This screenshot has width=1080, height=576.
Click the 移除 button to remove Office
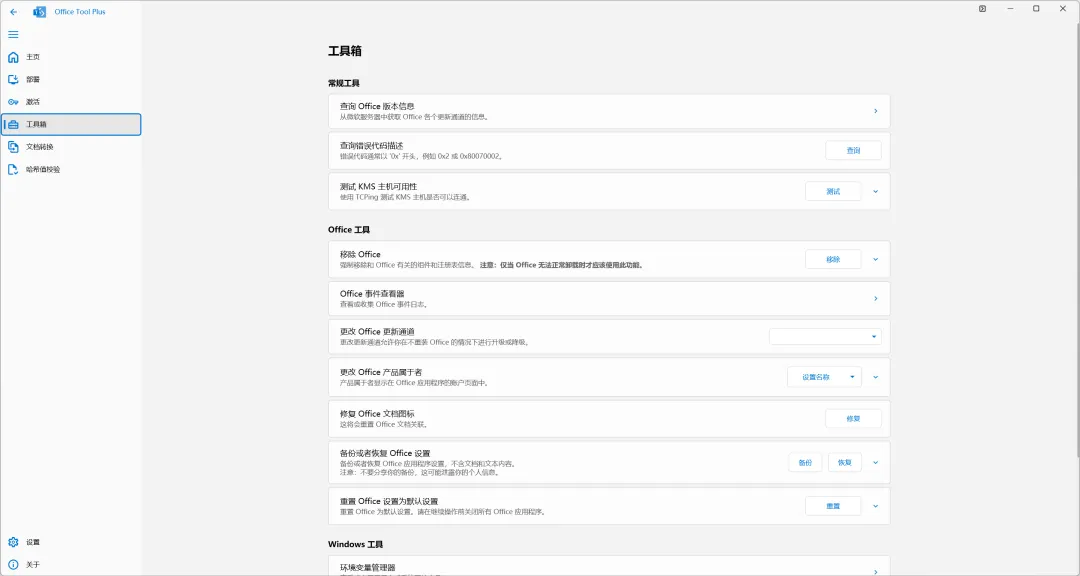point(833,260)
